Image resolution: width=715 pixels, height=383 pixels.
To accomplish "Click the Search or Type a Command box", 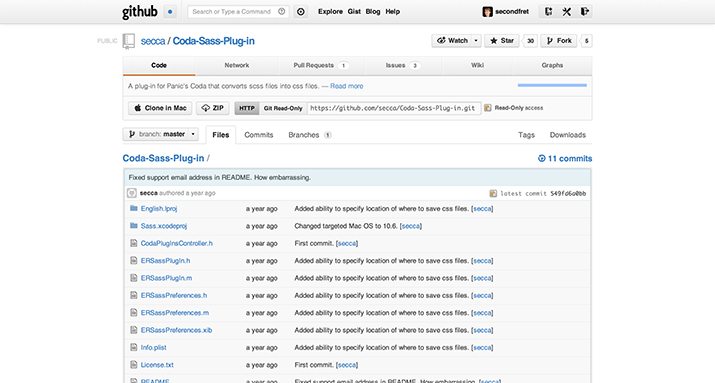I will [x=238, y=12].
